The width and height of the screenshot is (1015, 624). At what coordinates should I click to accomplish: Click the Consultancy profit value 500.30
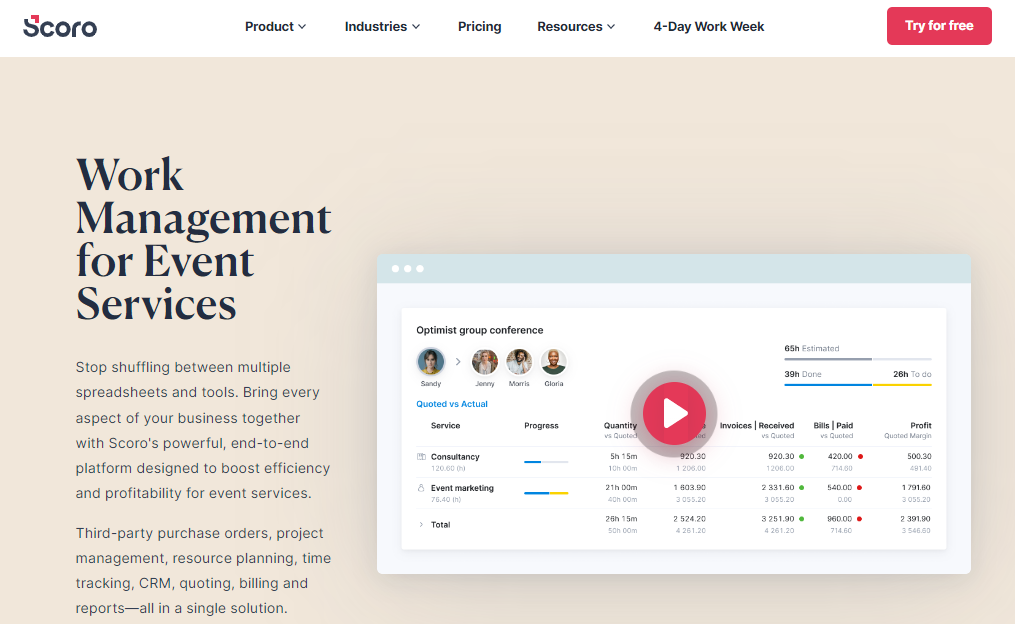pyautogui.click(x=919, y=456)
